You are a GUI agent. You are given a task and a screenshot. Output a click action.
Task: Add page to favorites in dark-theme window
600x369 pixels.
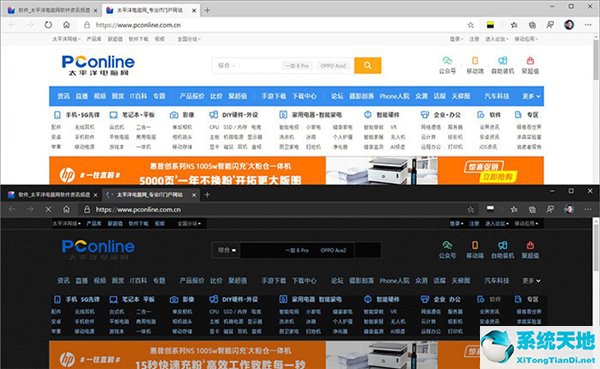click(471, 209)
